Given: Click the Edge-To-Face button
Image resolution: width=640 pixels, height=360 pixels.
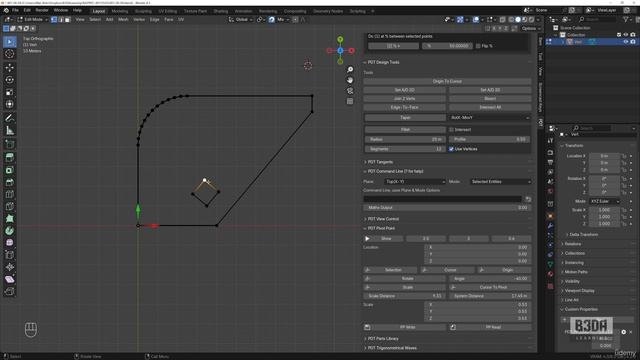Looking at the screenshot, I should (x=404, y=107).
